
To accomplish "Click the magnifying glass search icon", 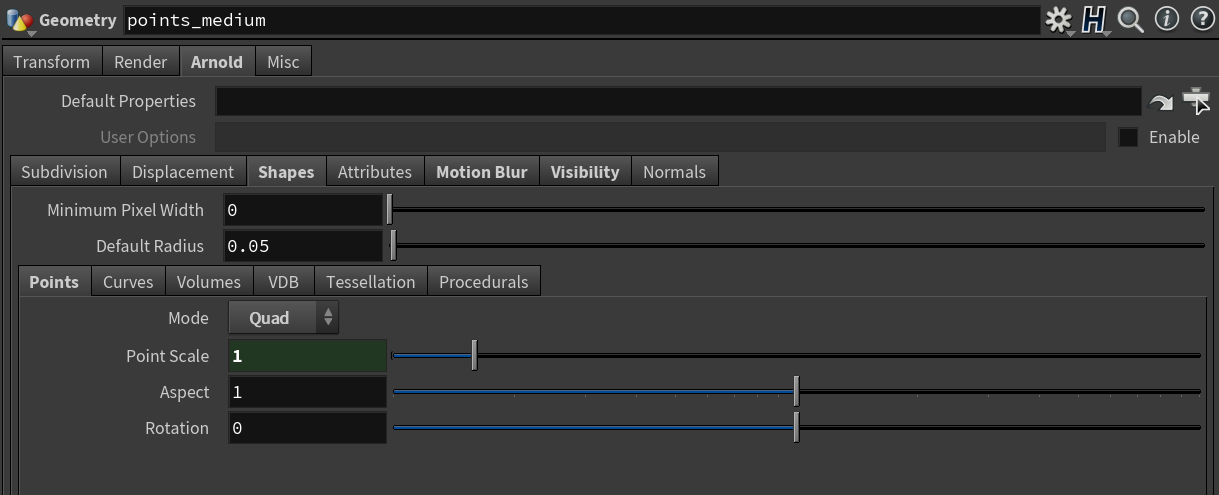I will point(1131,20).
